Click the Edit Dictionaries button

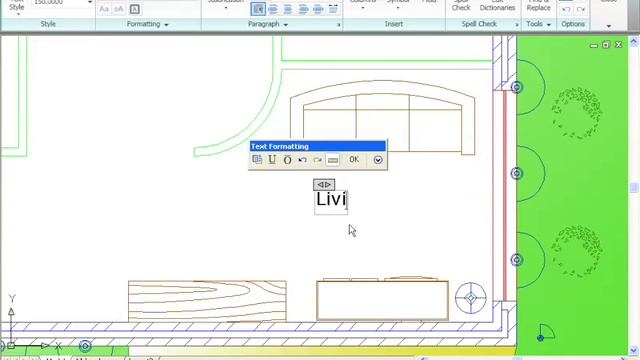[497, 6]
